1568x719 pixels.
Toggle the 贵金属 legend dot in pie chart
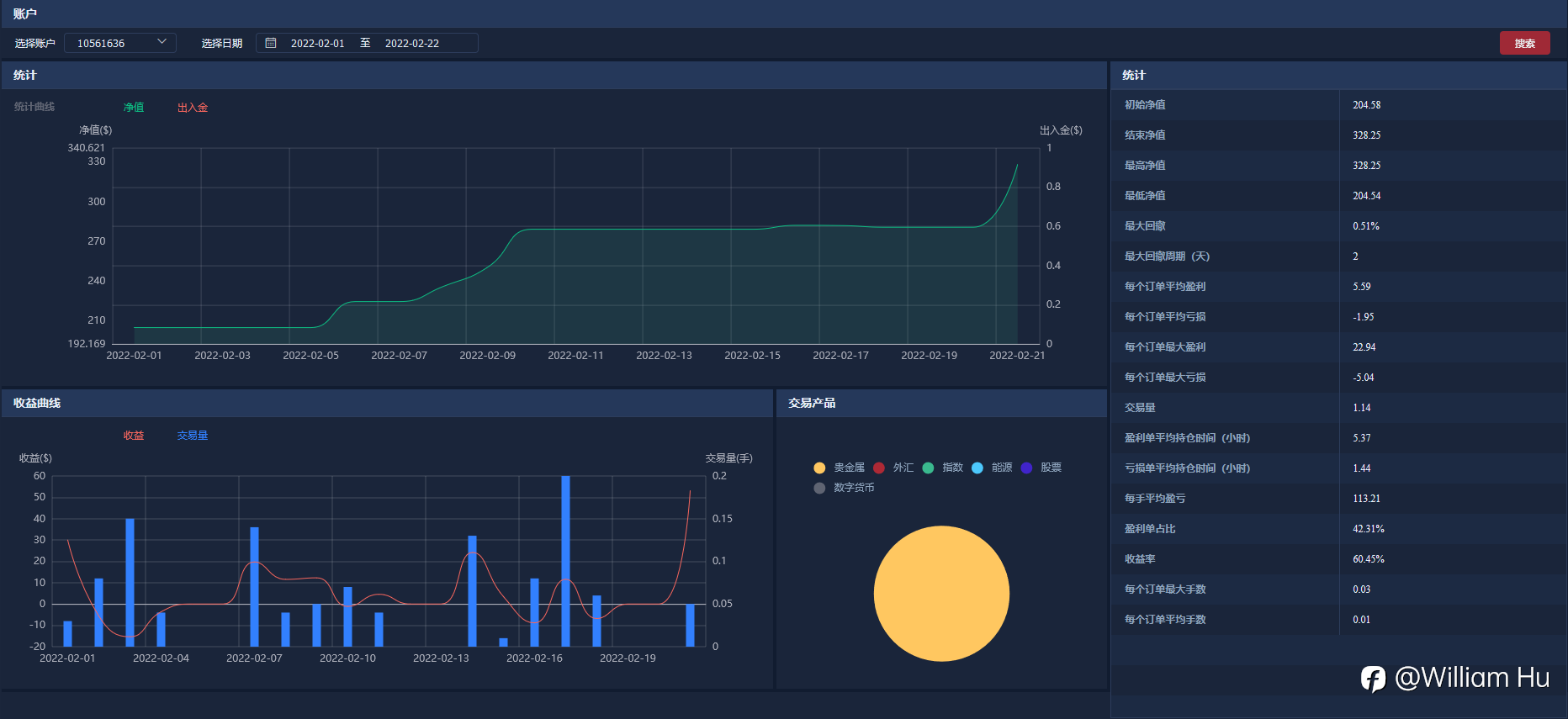point(819,468)
